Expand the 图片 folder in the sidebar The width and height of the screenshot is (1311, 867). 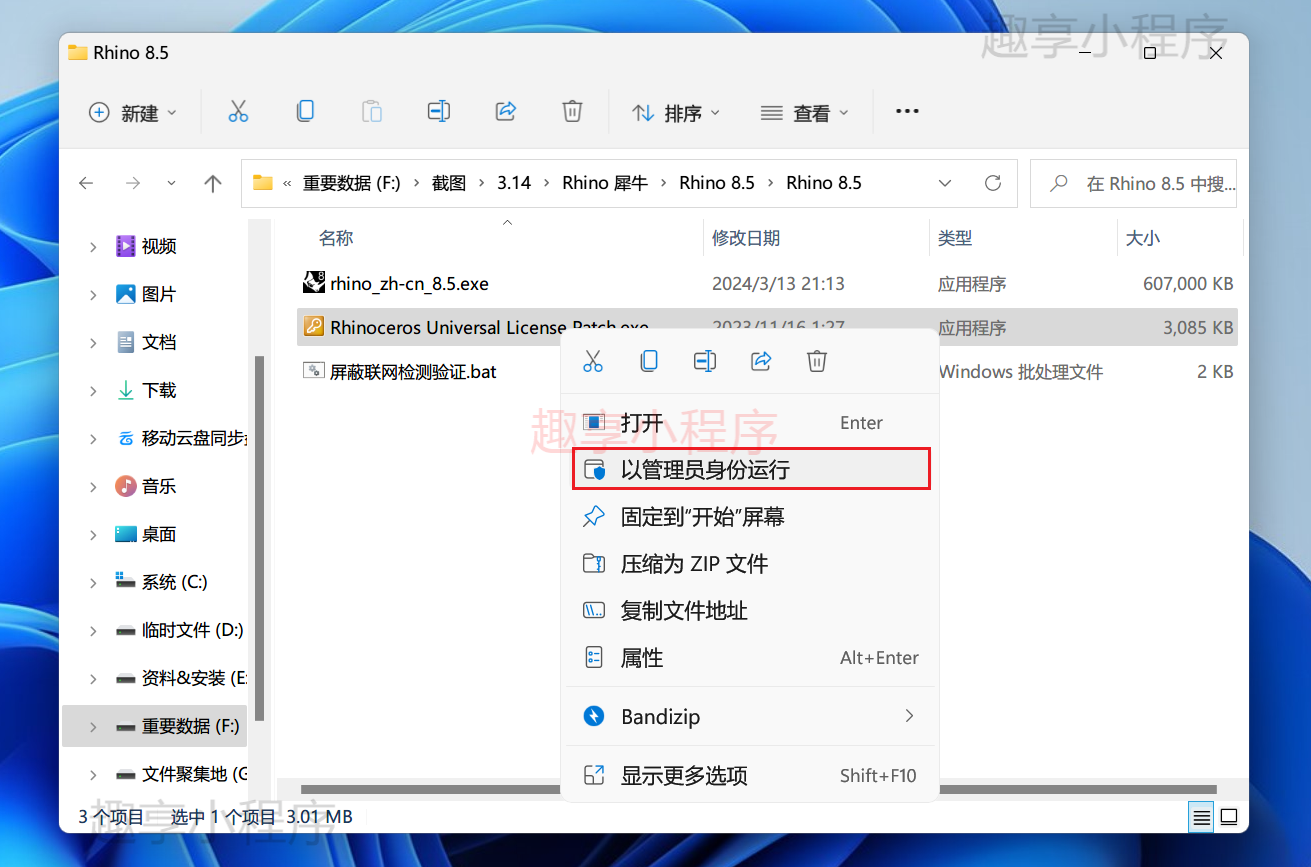coord(93,294)
